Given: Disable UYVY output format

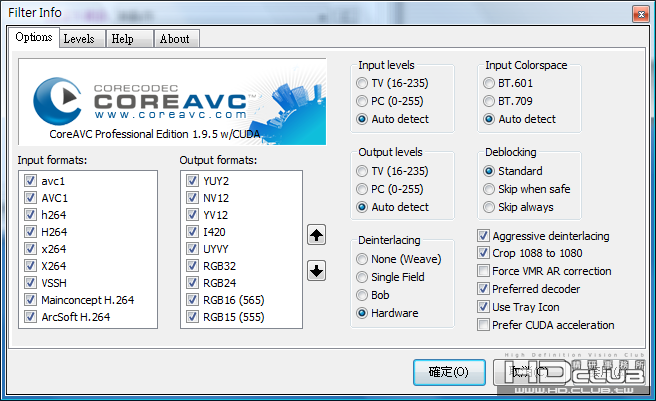Looking at the screenshot, I should pos(192,249).
